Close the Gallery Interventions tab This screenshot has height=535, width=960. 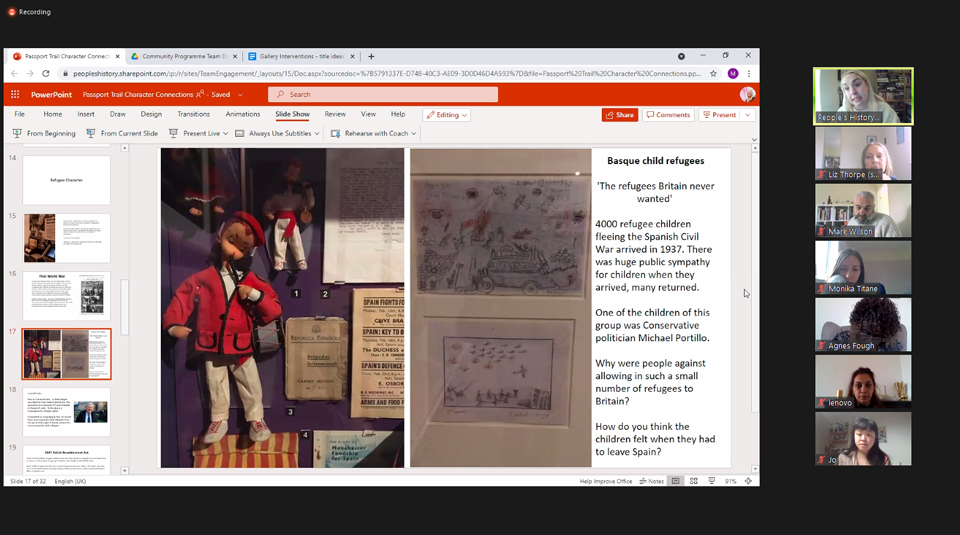352,56
